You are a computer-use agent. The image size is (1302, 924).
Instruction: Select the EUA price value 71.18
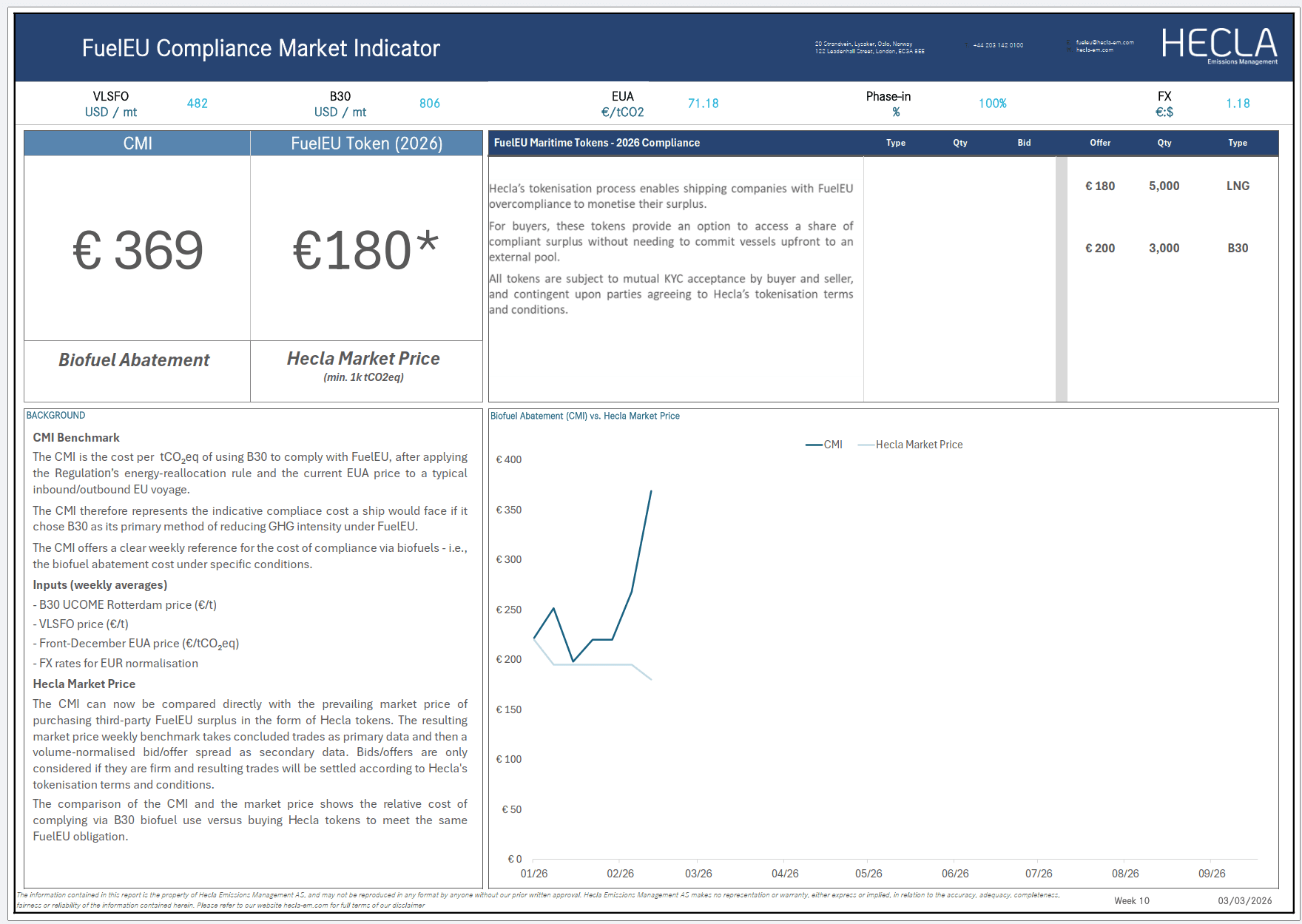tap(703, 104)
